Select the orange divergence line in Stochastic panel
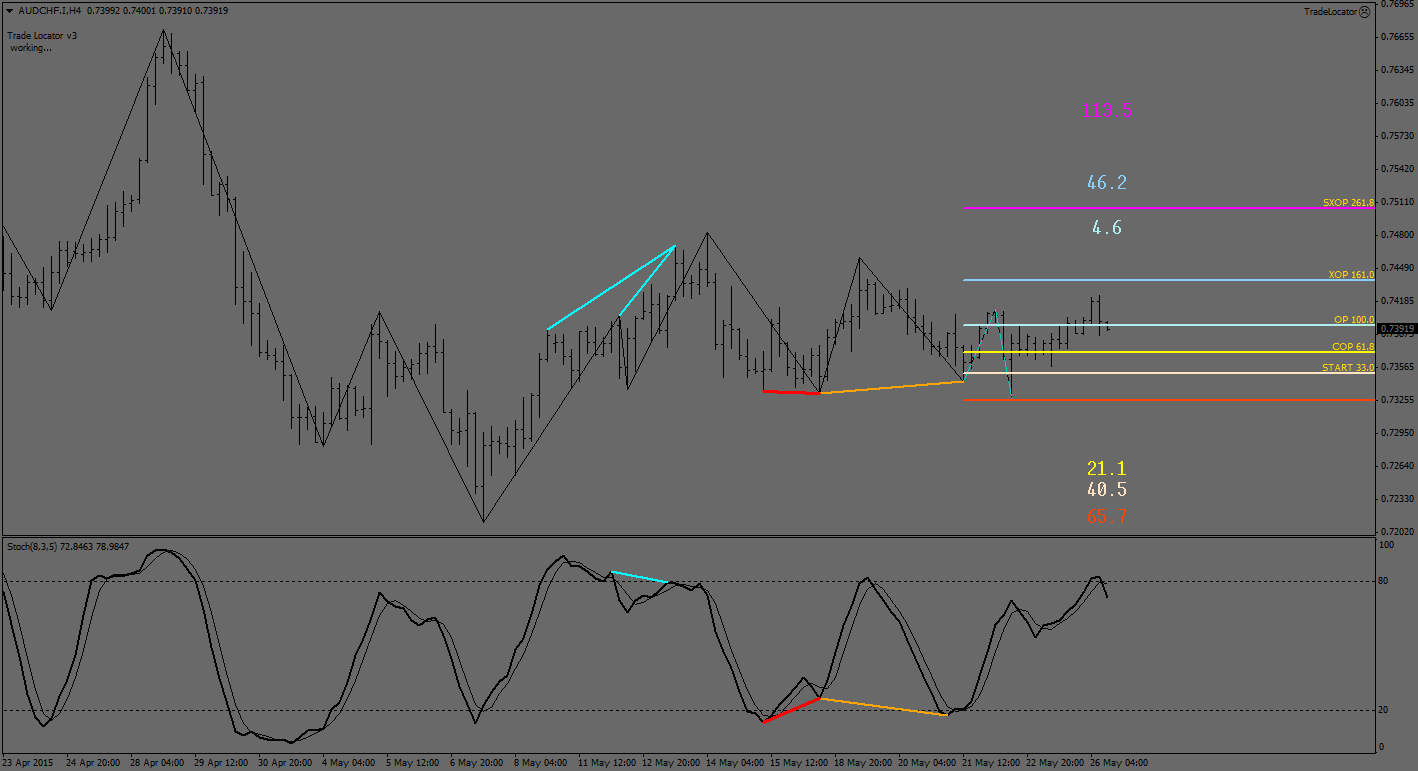Screen dimensions: 1418x771 point(884,706)
